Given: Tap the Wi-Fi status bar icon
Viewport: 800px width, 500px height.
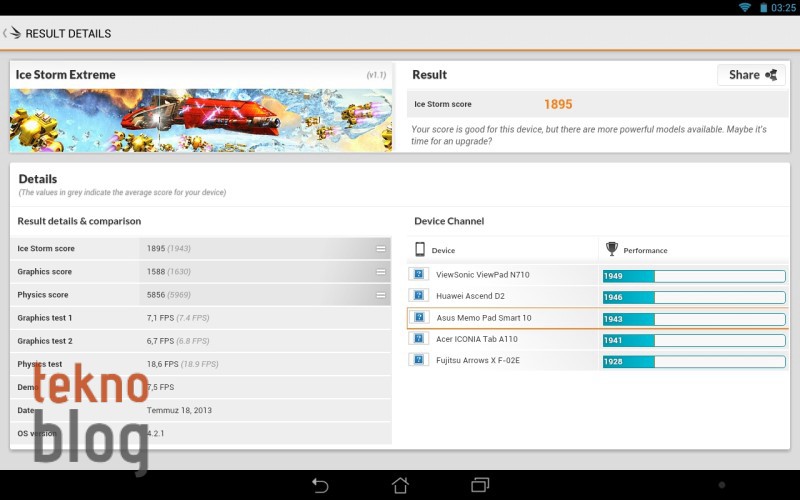Looking at the screenshot, I should click(x=744, y=8).
